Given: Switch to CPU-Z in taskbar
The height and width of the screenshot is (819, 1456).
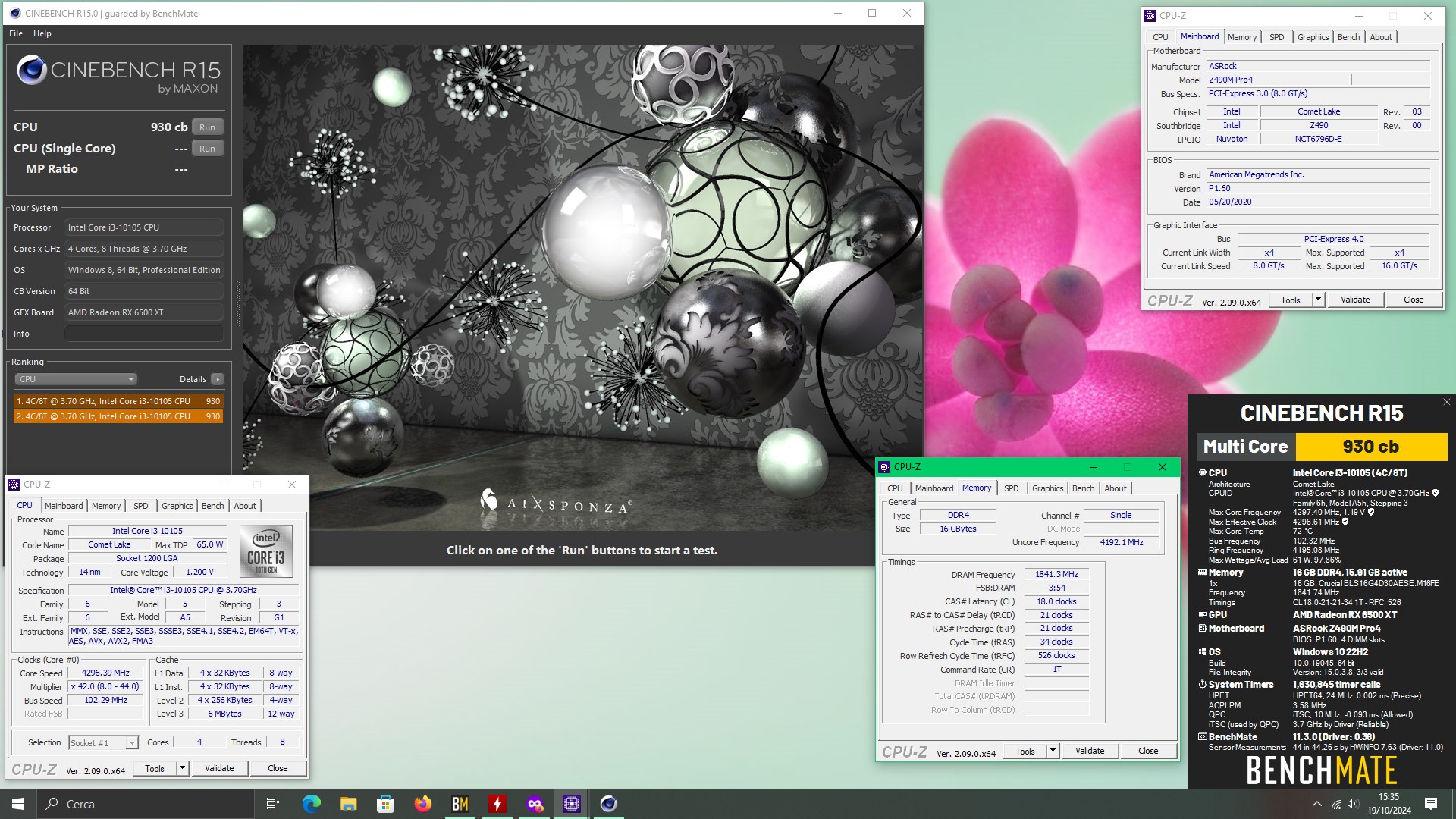Looking at the screenshot, I should 572,804.
